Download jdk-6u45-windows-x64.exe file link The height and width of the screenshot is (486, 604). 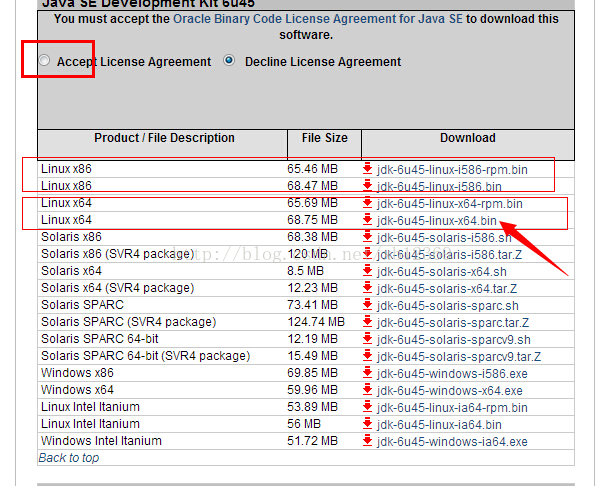pyautogui.click(x=450, y=390)
